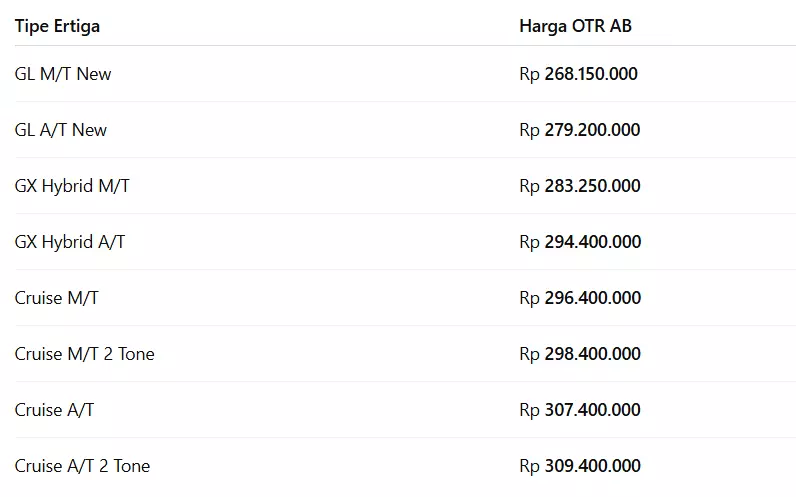Select the GL A/T New row label
This screenshot has height=497, width=796.
[x=61, y=130]
